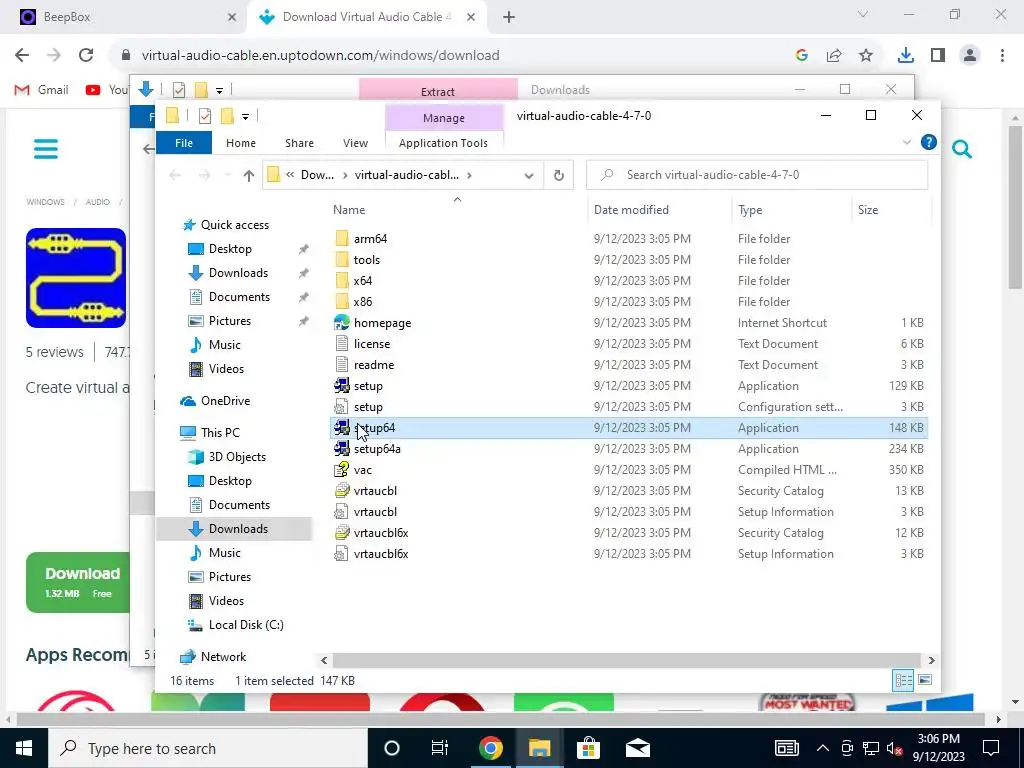
Task: Switch to details view layout
Action: click(x=904, y=680)
